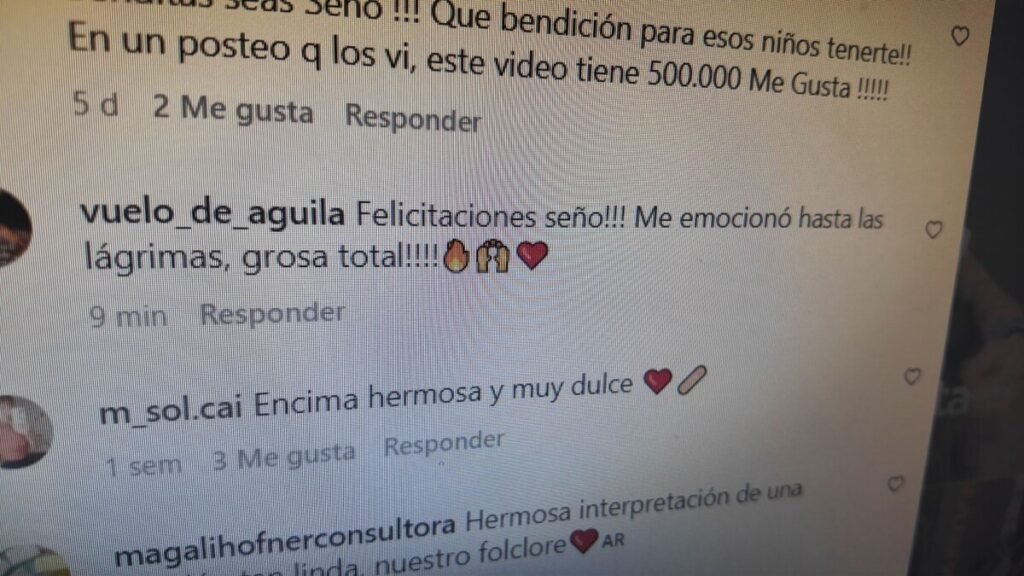1024x576 pixels.
Task: Like the top comment about 500.000 Me Gusta
Action: 959,36
